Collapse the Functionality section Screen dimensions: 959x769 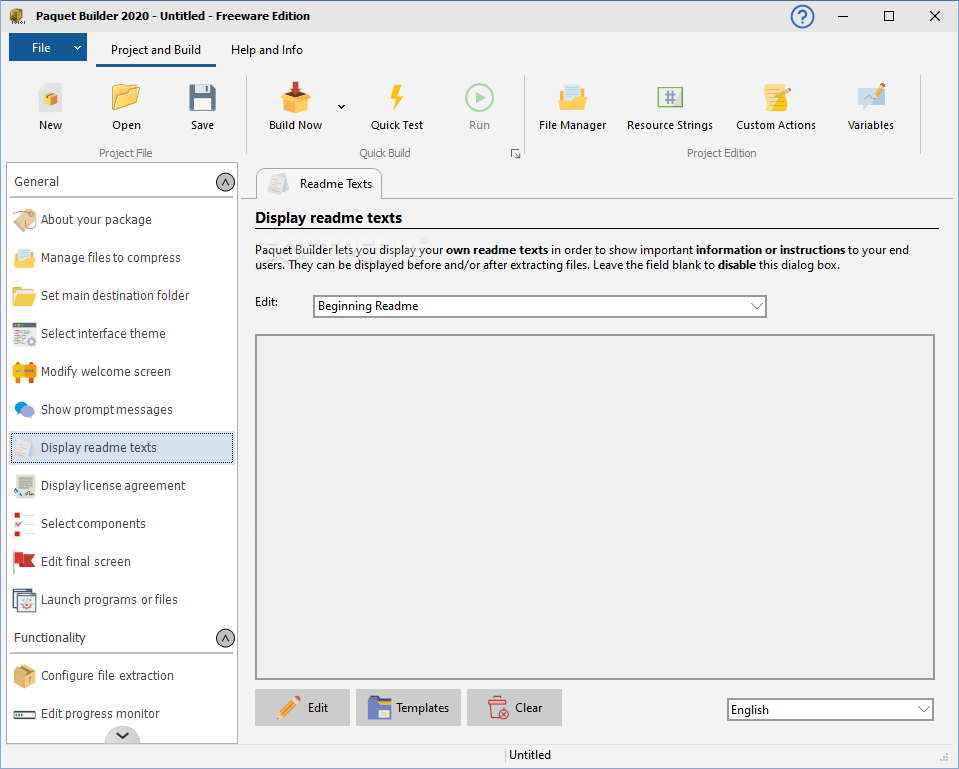click(225, 638)
